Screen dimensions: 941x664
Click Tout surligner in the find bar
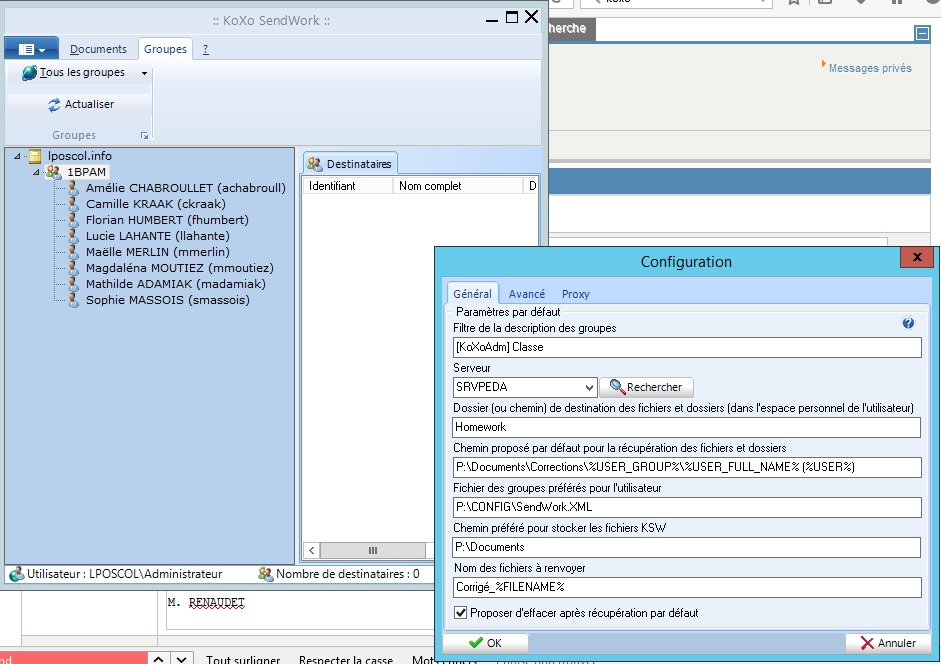click(x=243, y=659)
